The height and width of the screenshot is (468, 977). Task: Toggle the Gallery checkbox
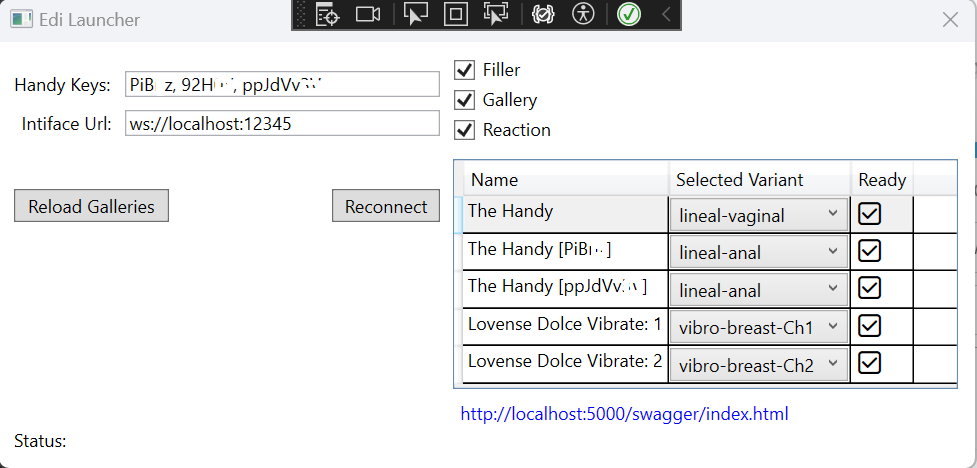(x=464, y=100)
